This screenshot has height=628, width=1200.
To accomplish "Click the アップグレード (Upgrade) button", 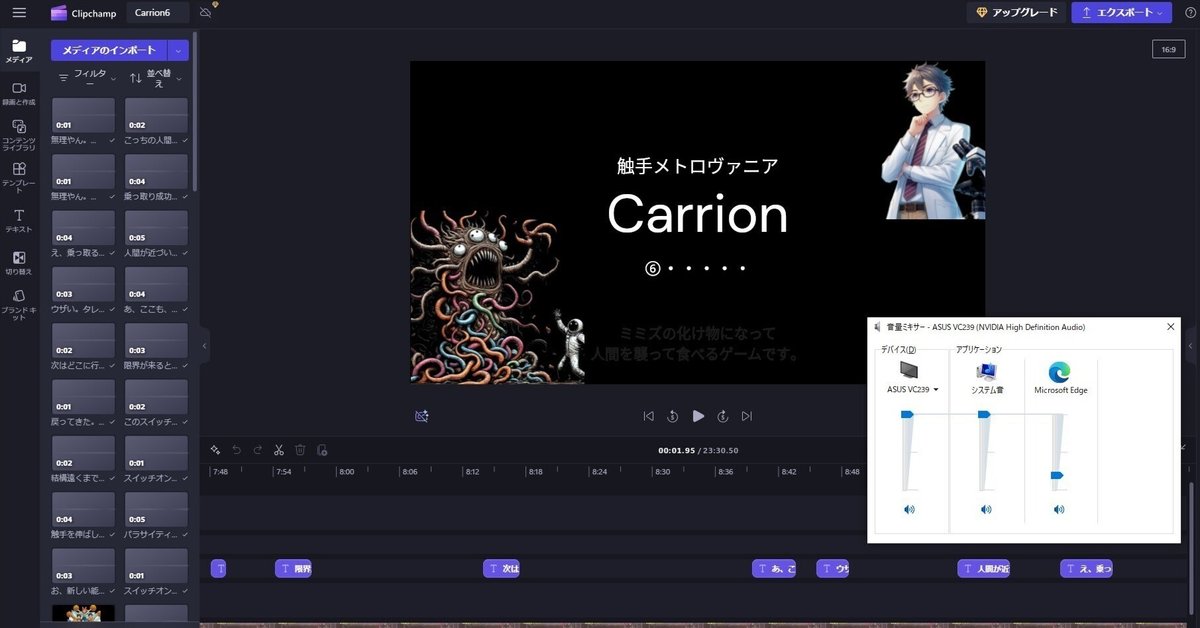I will pos(1017,12).
